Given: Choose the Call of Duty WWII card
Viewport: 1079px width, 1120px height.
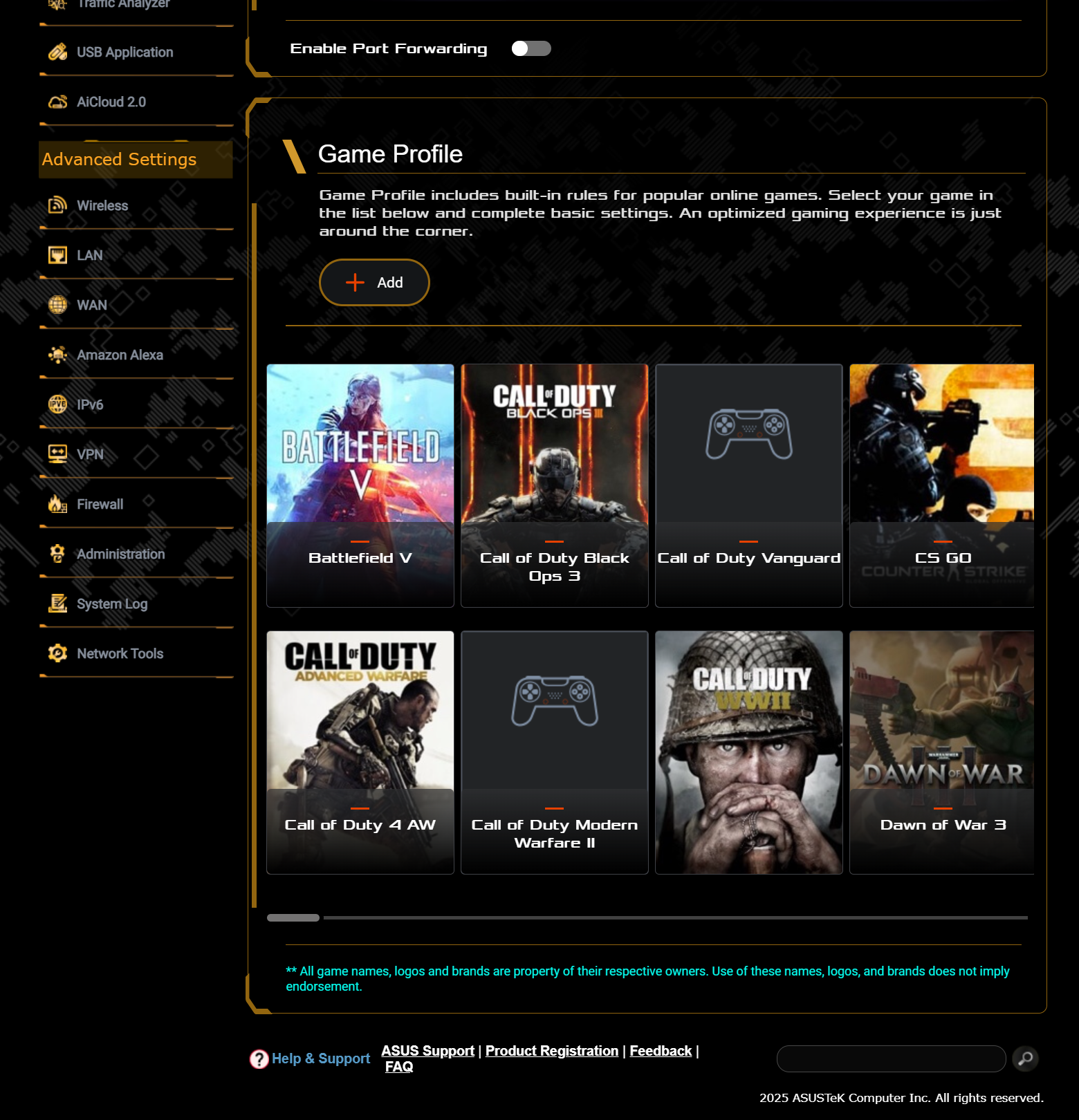Looking at the screenshot, I should 749,752.
